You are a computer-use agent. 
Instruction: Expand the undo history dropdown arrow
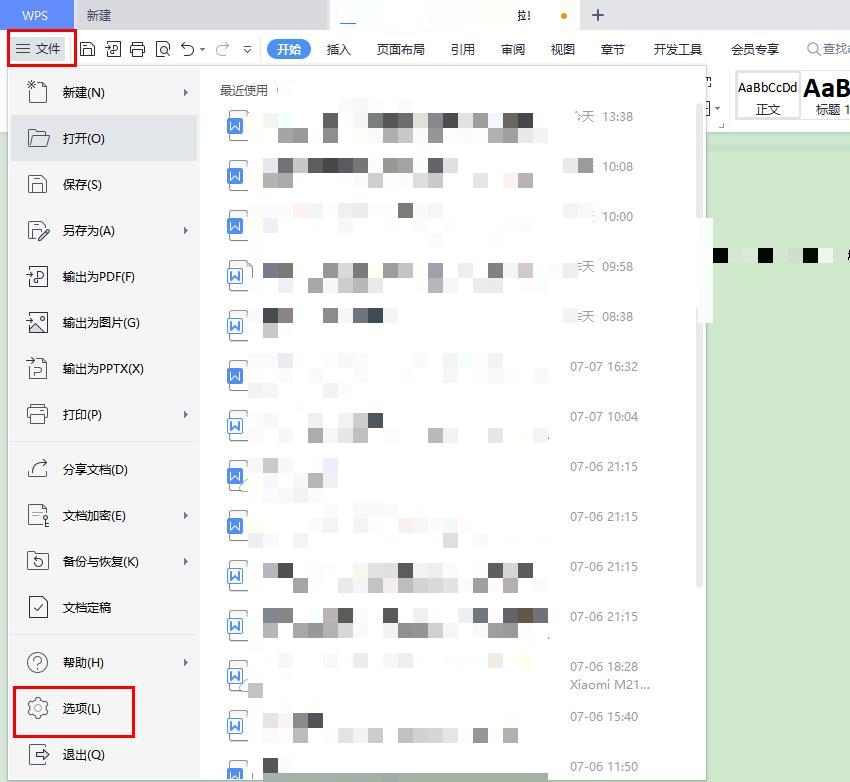pyautogui.click(x=203, y=49)
